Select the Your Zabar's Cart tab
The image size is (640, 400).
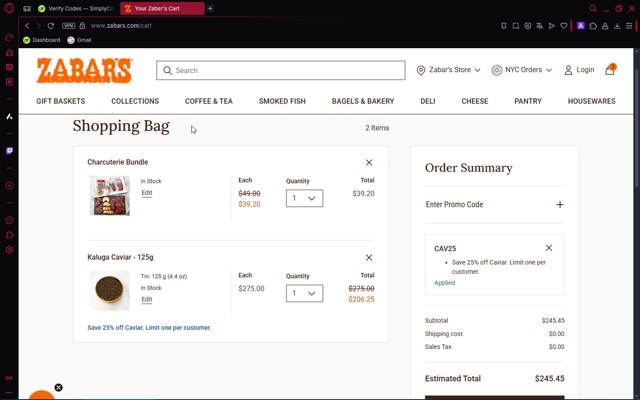click(x=162, y=9)
